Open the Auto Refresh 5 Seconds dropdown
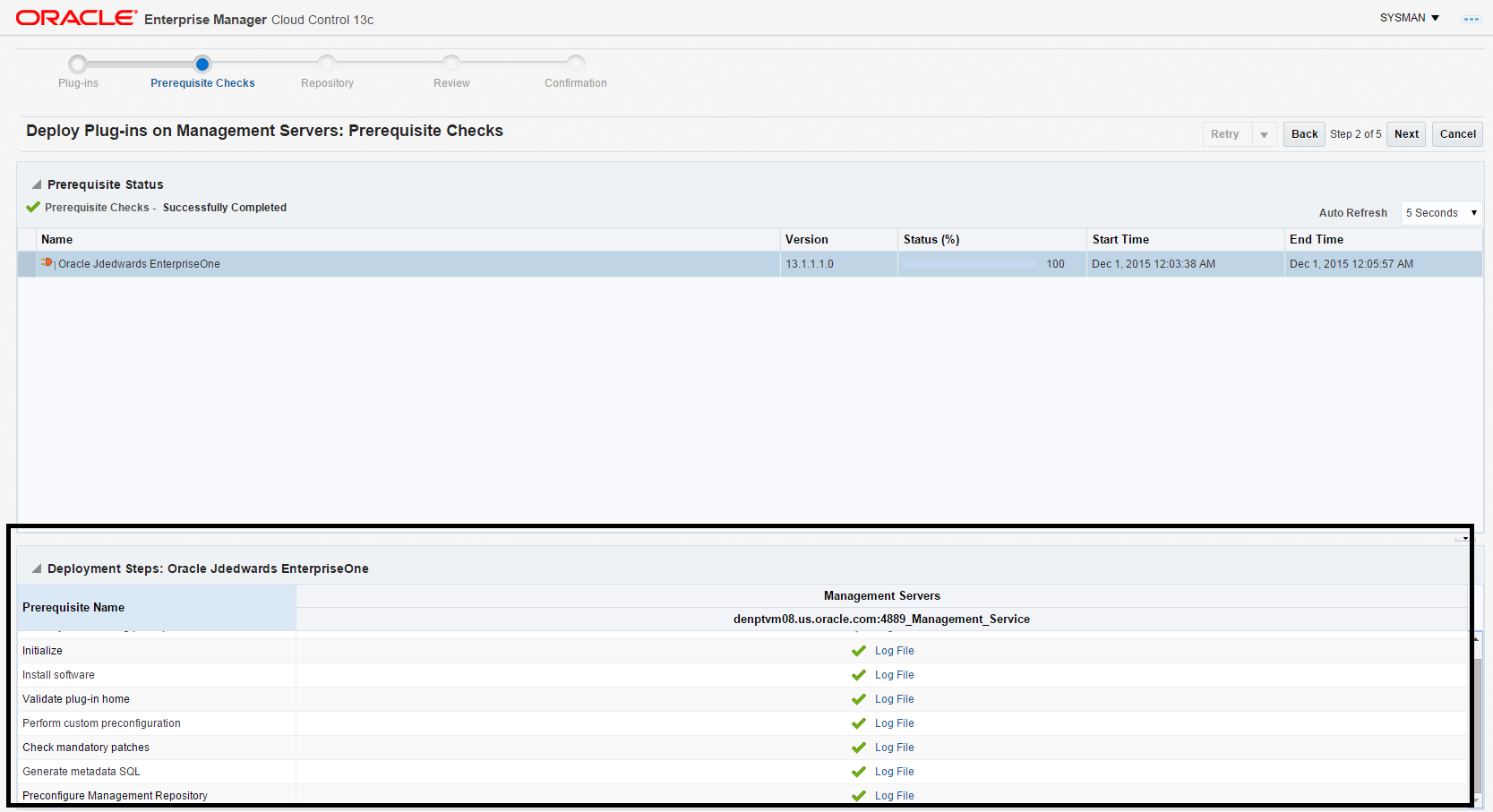The image size is (1493, 812). [x=1441, y=213]
